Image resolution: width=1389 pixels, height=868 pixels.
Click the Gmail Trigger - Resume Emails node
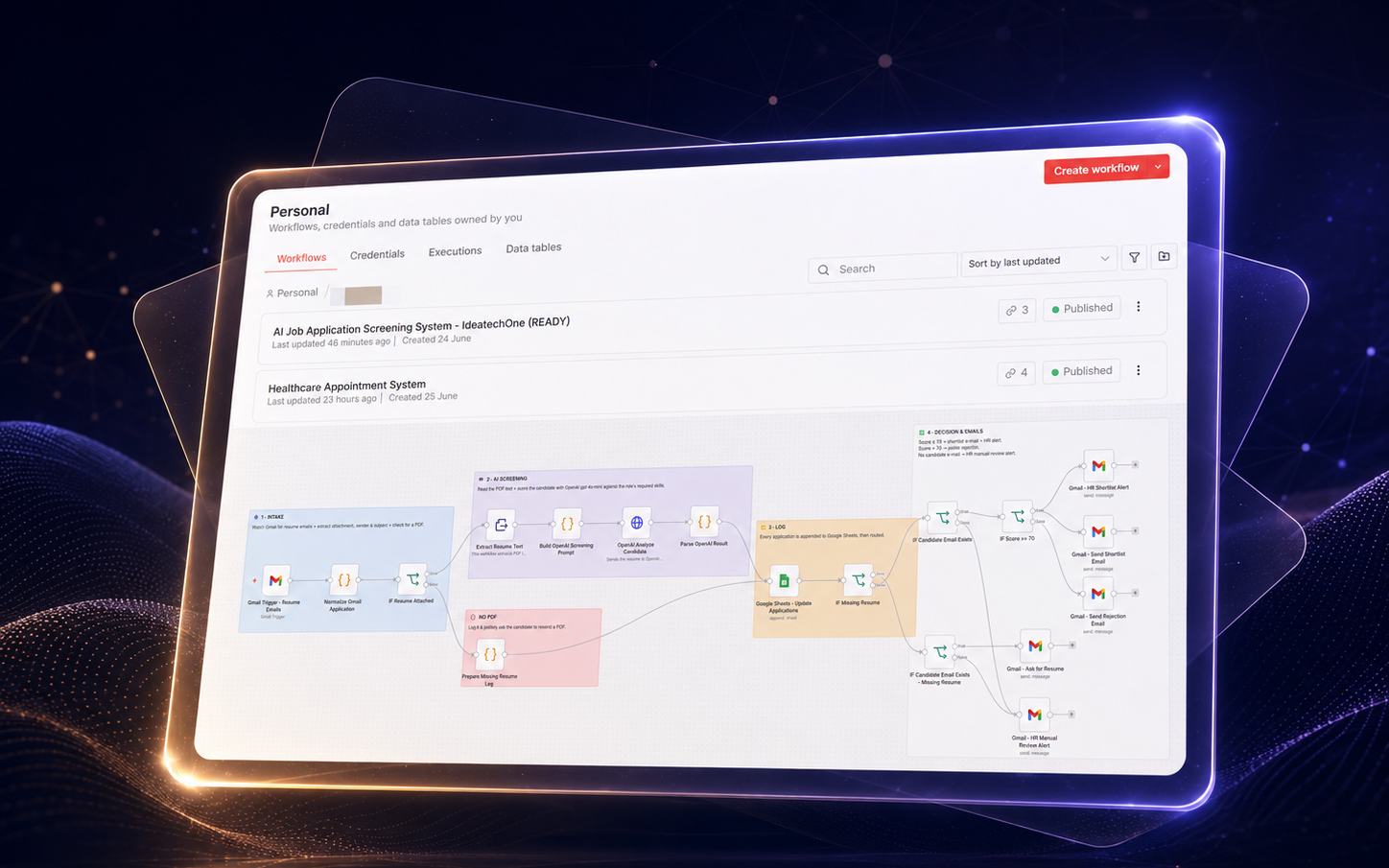click(275, 580)
